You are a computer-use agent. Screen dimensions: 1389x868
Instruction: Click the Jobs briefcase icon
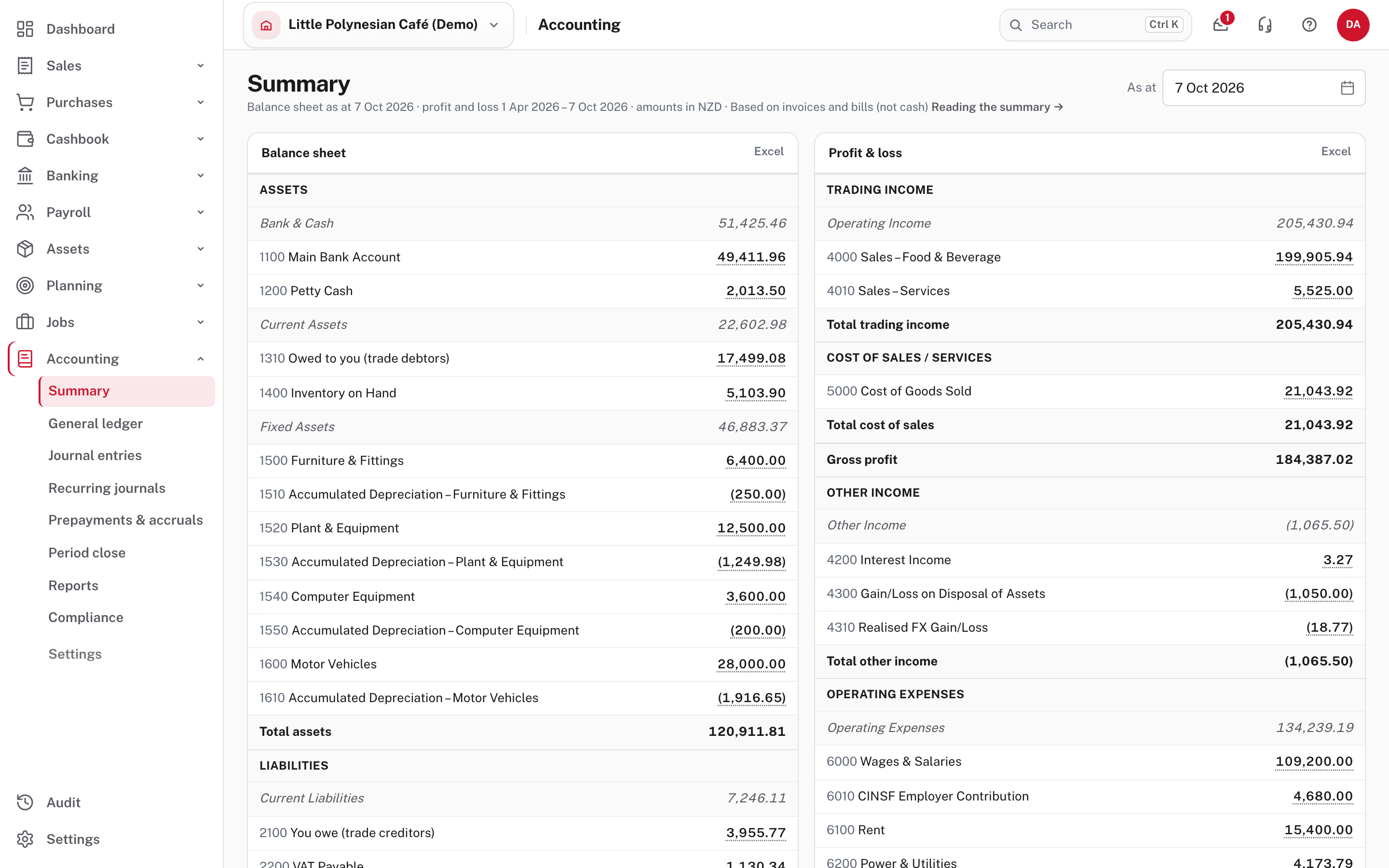point(25,322)
